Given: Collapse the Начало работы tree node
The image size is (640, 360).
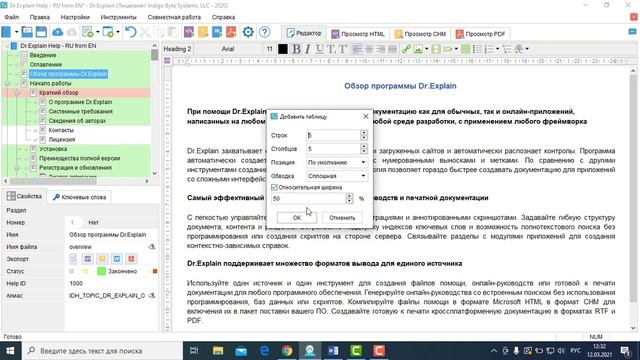Looking at the screenshot, I should (7, 83).
